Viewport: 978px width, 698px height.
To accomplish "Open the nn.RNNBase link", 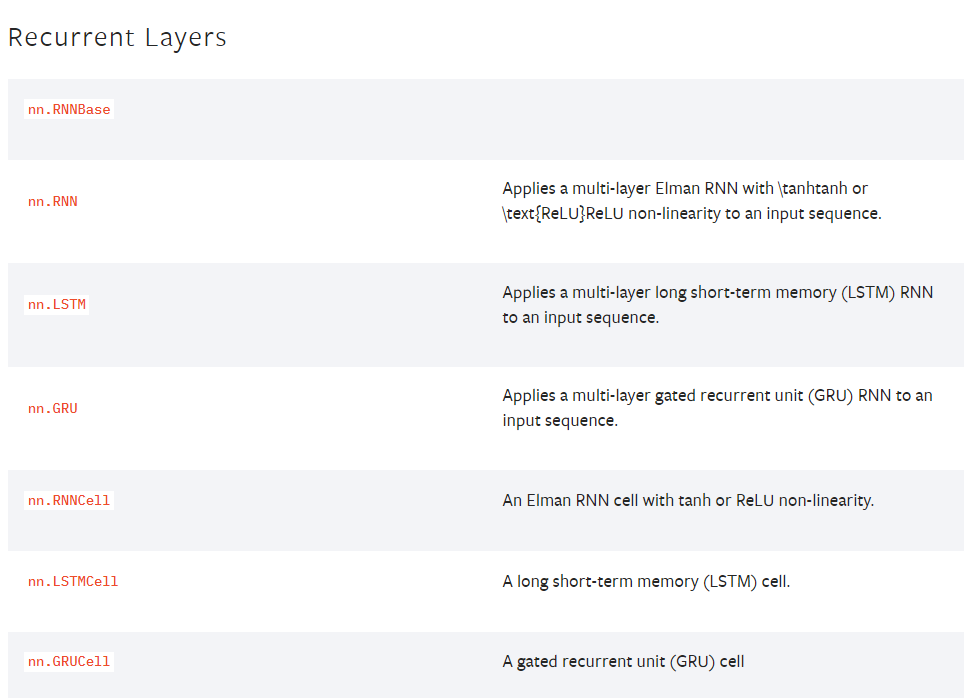I will (x=69, y=110).
